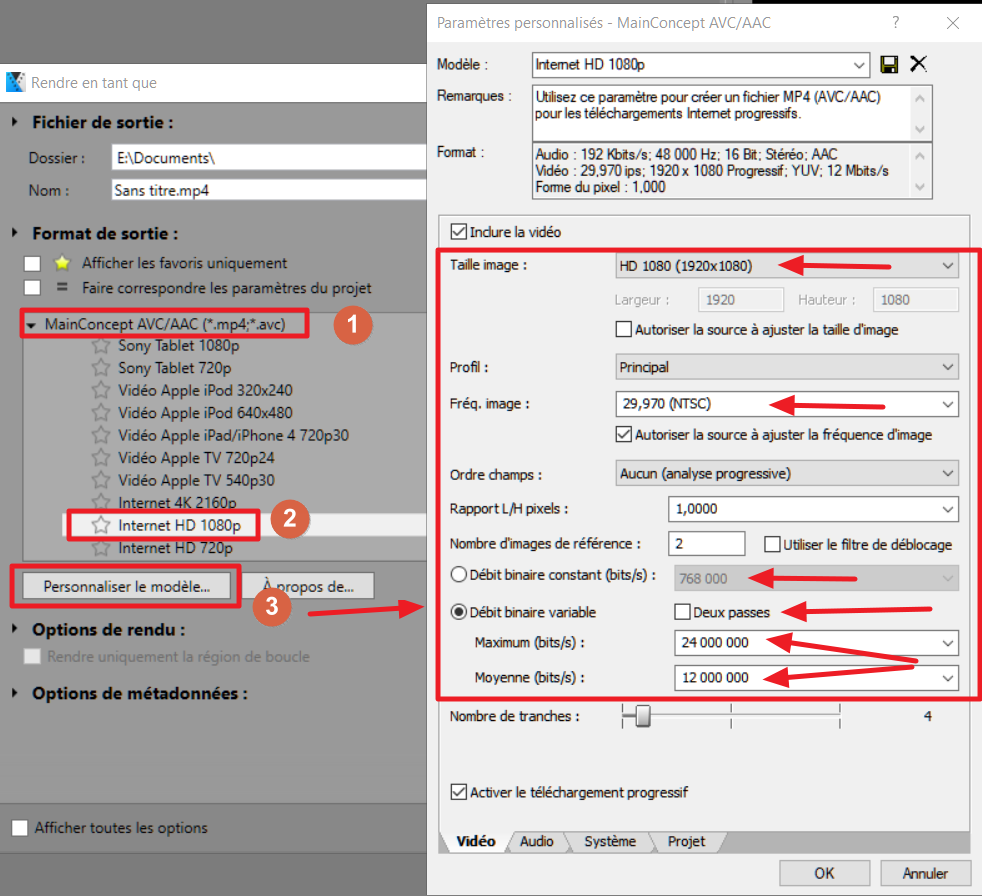Image resolution: width=988 pixels, height=896 pixels.
Task: Select Débit binaire variable radio button
Action: [x=459, y=612]
